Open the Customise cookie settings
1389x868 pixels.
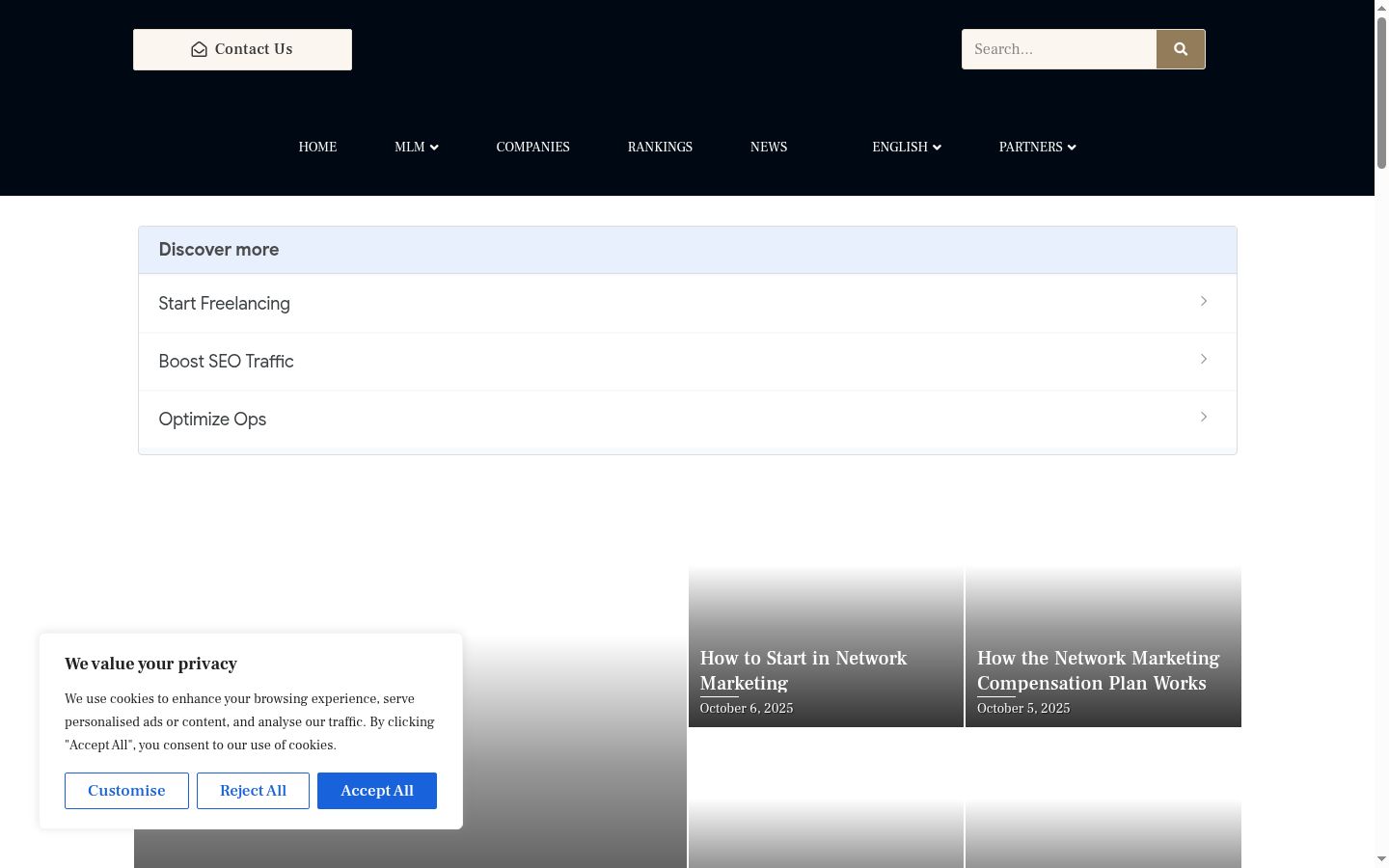[126, 791]
